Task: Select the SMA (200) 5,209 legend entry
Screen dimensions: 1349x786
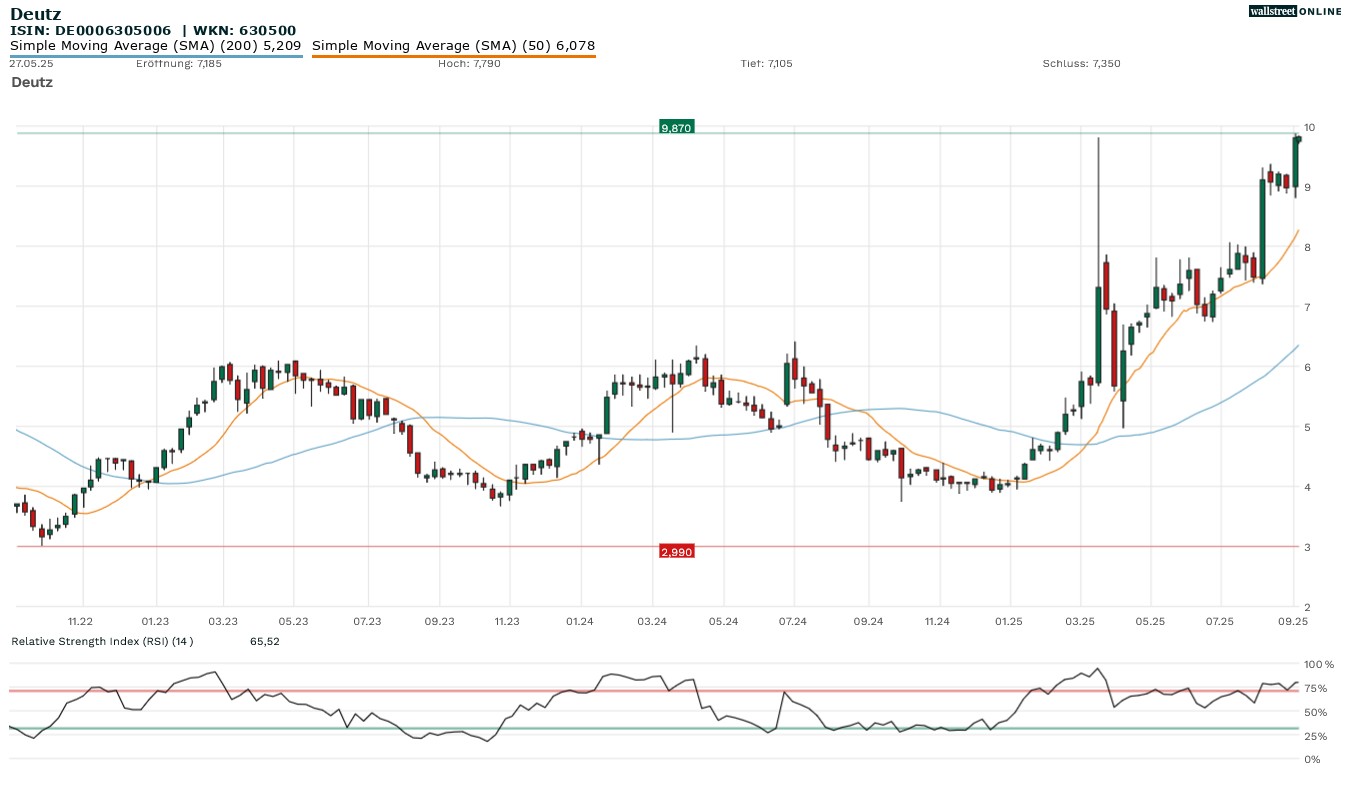Action: tap(155, 46)
